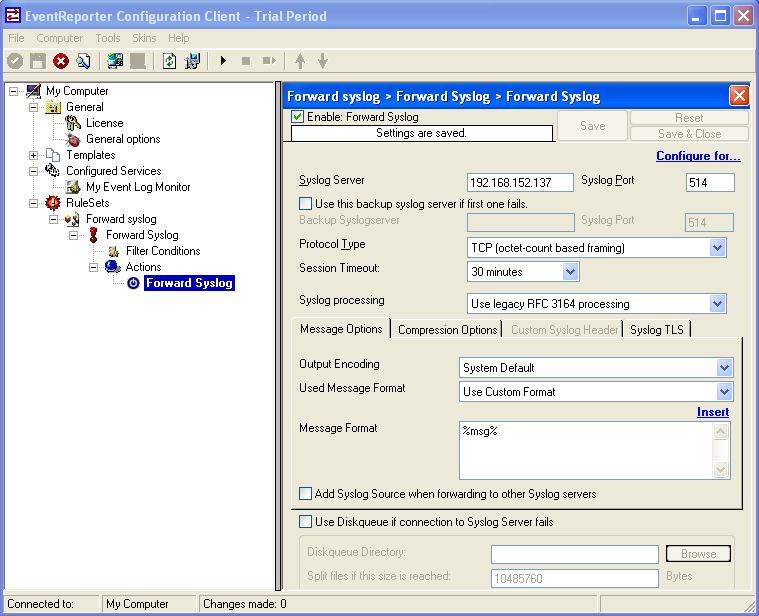This screenshot has height=616, width=759.
Task: Click the License keys icon
Action: click(73, 123)
